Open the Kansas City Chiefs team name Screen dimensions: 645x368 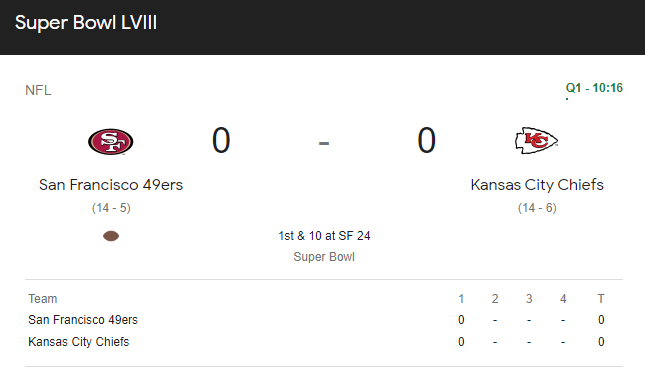[x=537, y=185]
